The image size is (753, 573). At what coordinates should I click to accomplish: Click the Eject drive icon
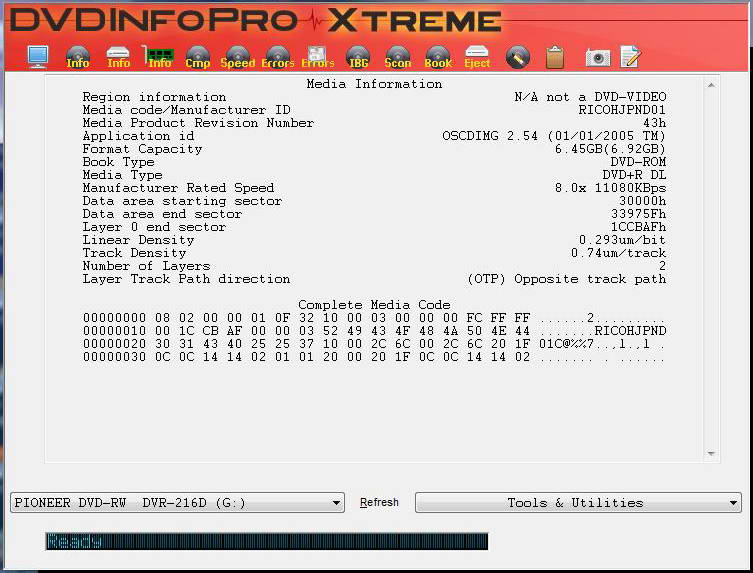(477, 58)
